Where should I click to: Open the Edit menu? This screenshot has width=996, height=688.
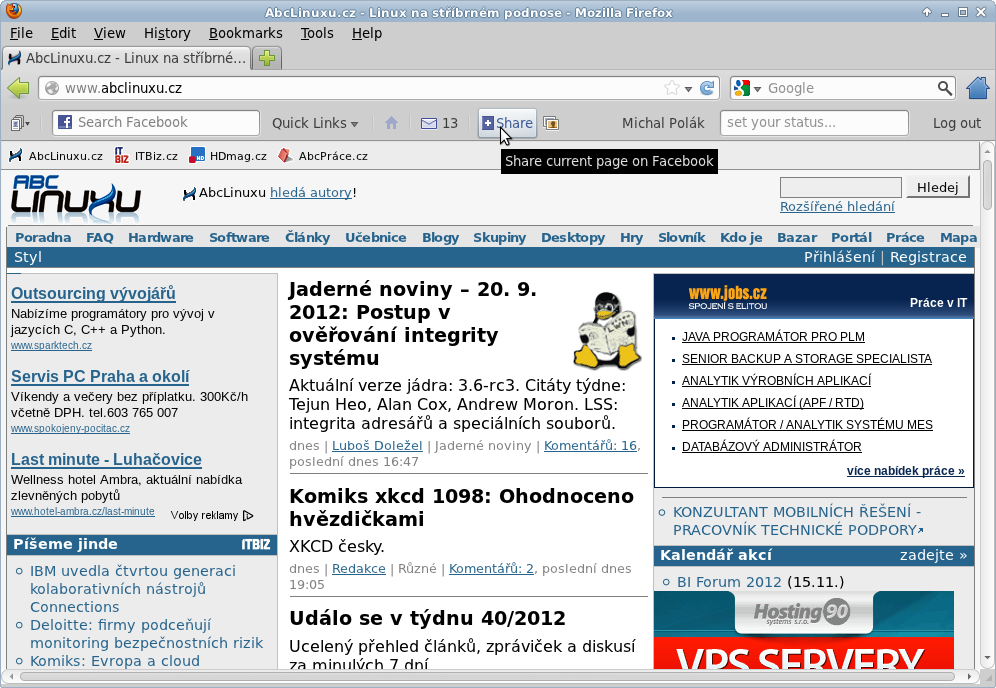click(x=64, y=33)
